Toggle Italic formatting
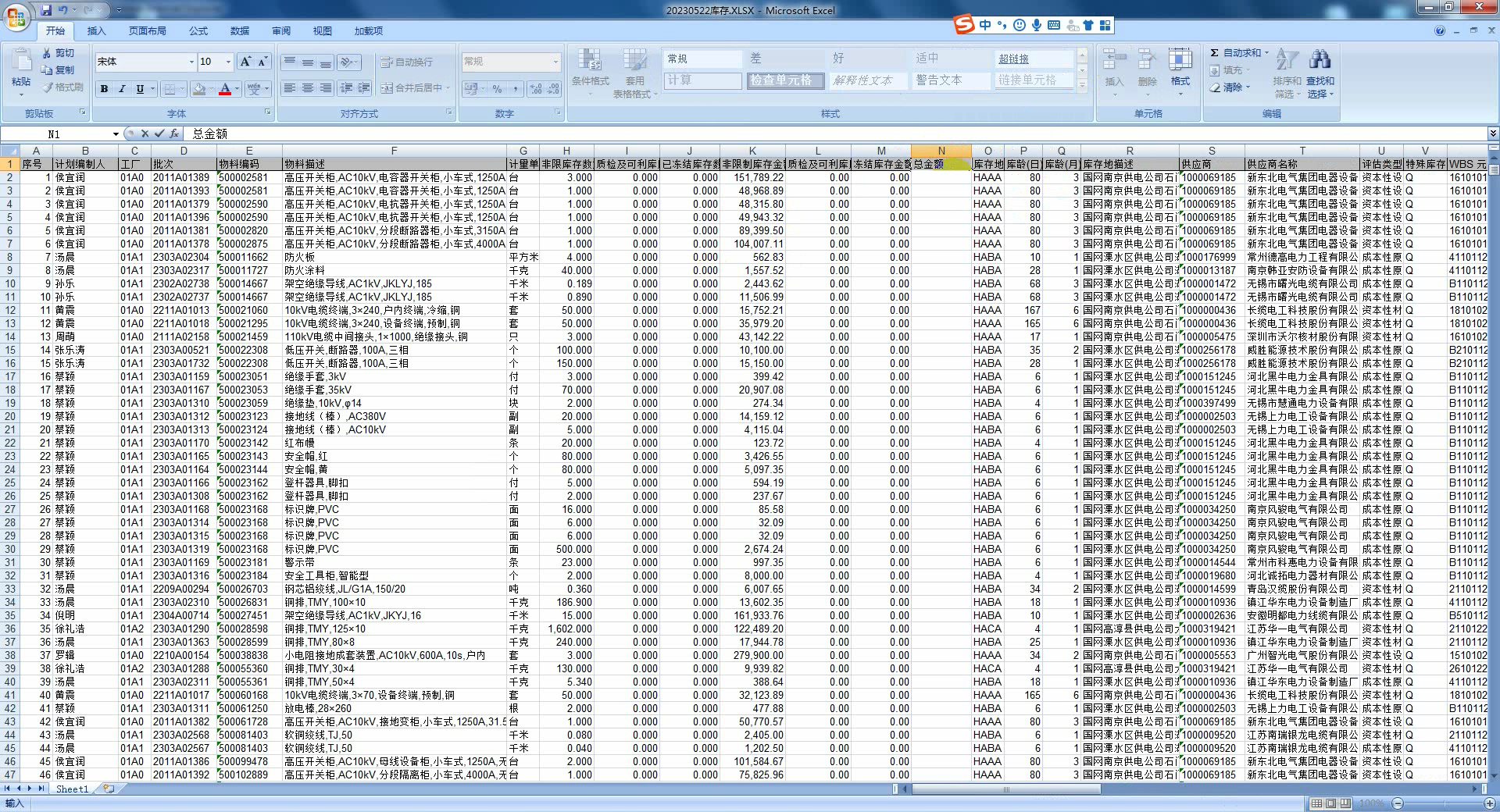Screen dimensions: 1500x812 coord(122,89)
